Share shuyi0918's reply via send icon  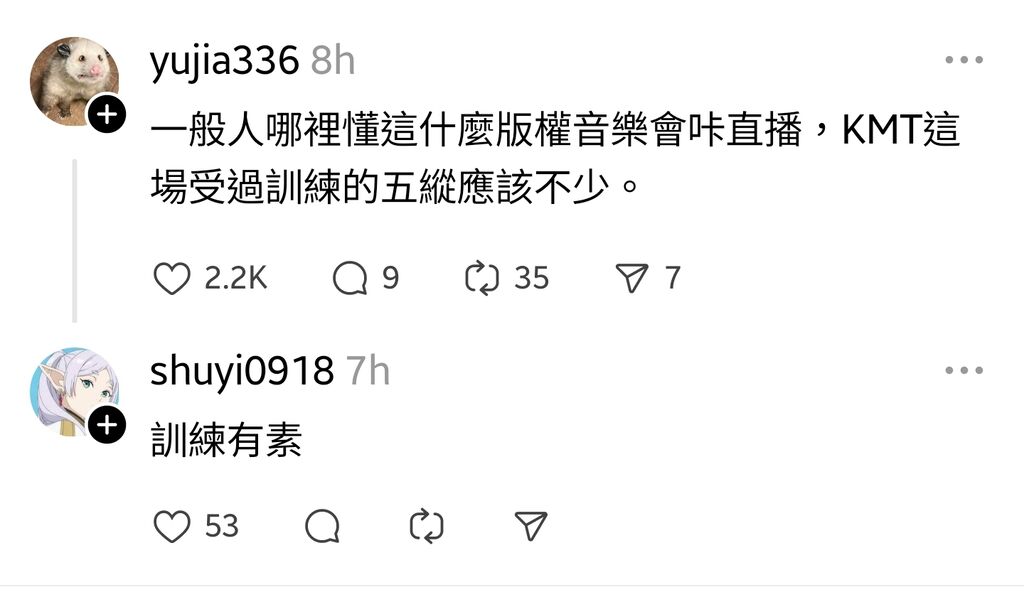point(530,526)
